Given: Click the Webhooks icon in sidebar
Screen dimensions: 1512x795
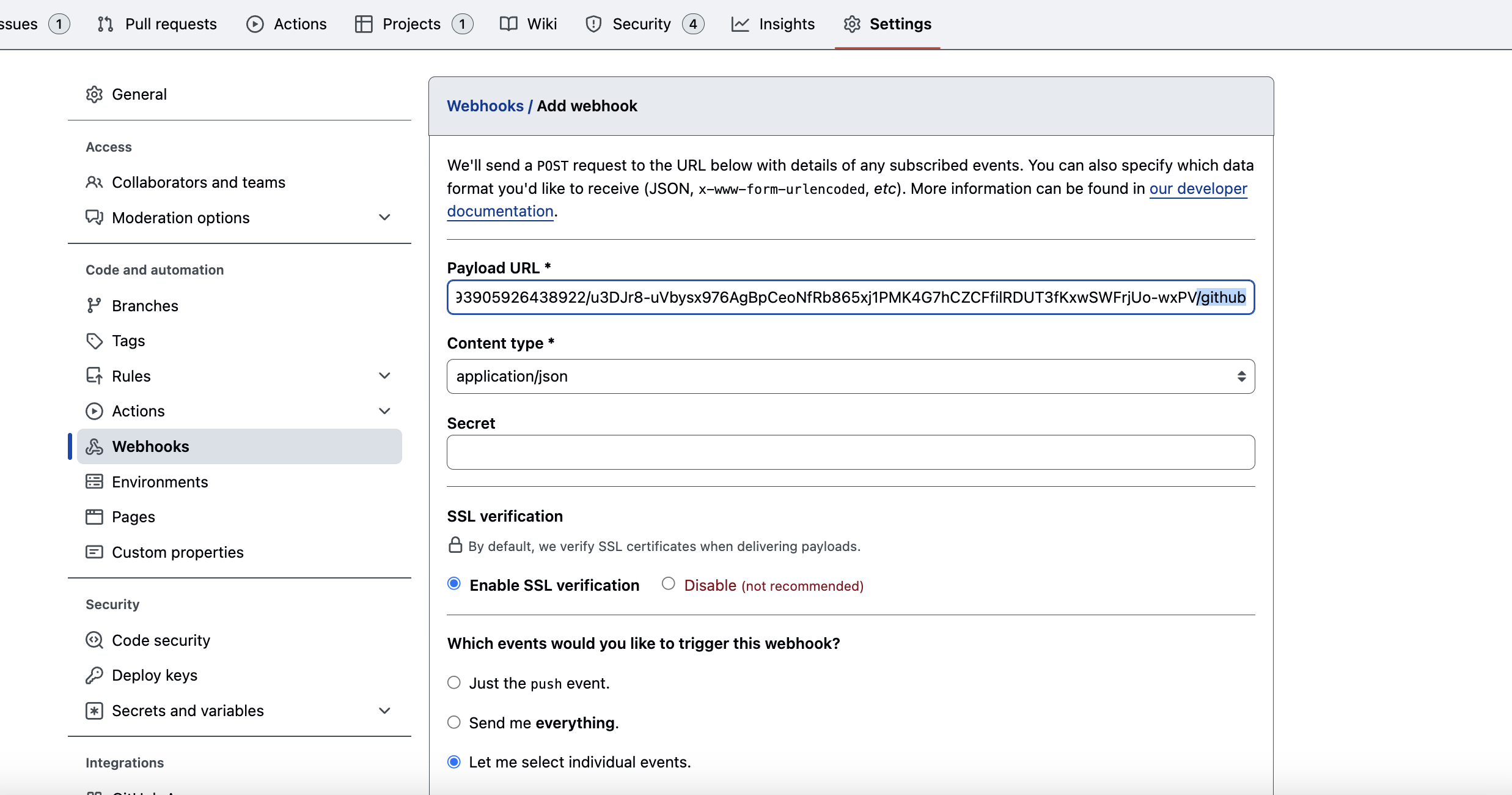Looking at the screenshot, I should tap(94, 446).
